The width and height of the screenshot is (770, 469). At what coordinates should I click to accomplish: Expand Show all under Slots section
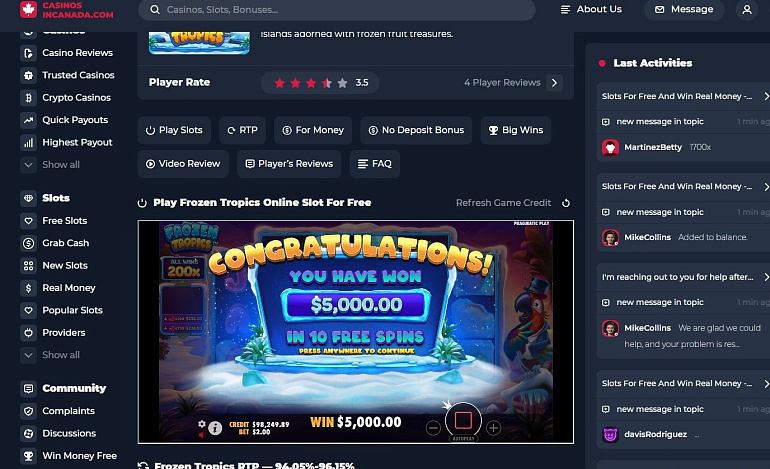[50, 355]
